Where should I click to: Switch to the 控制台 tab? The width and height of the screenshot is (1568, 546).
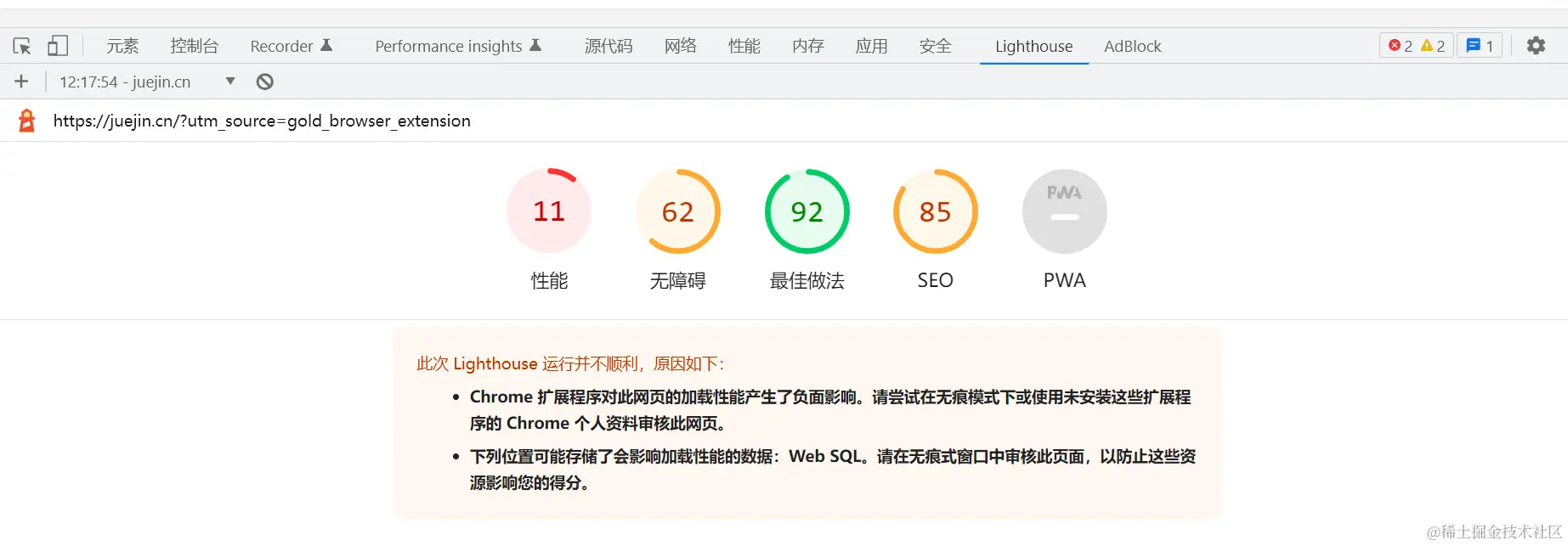point(195,46)
